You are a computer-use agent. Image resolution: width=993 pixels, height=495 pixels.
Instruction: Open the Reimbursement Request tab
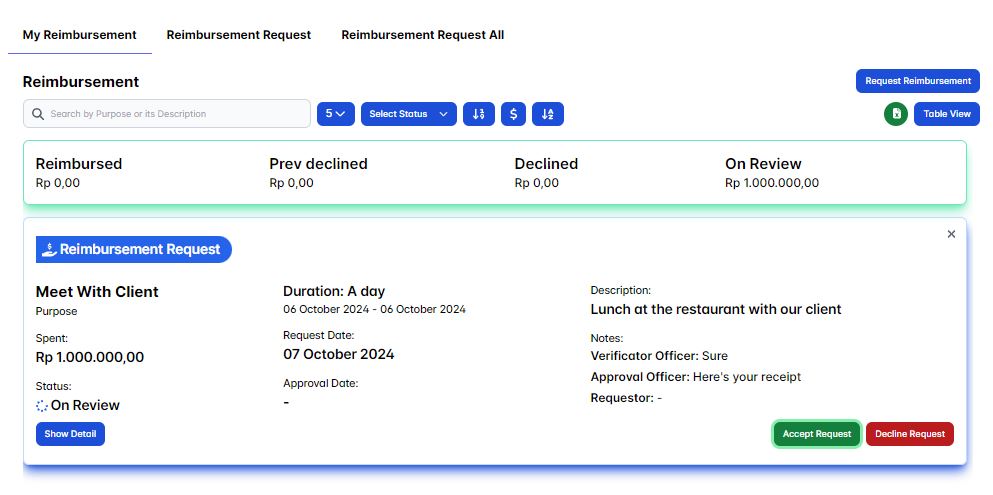coord(239,35)
